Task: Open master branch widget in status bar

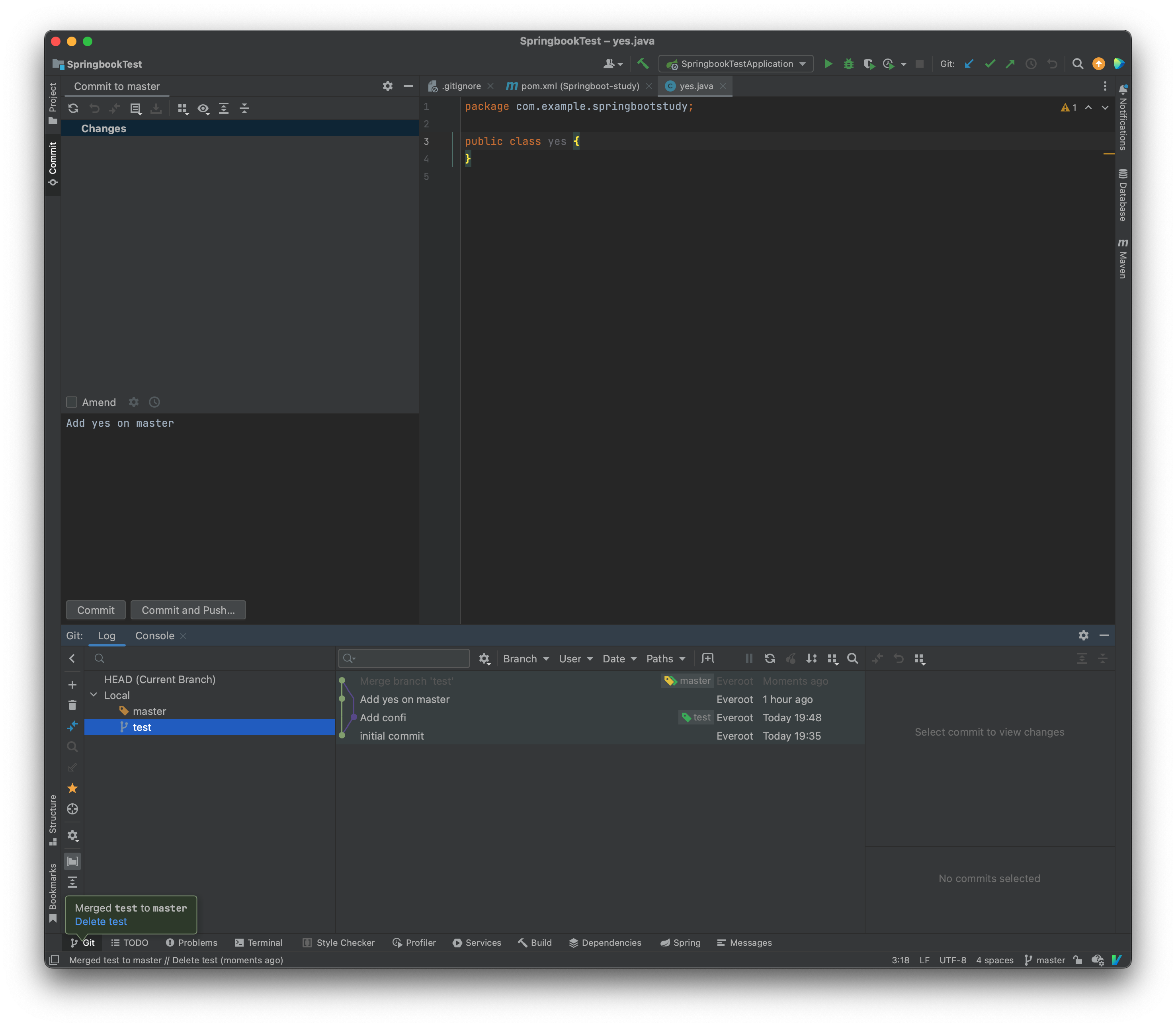Action: click(1044, 960)
